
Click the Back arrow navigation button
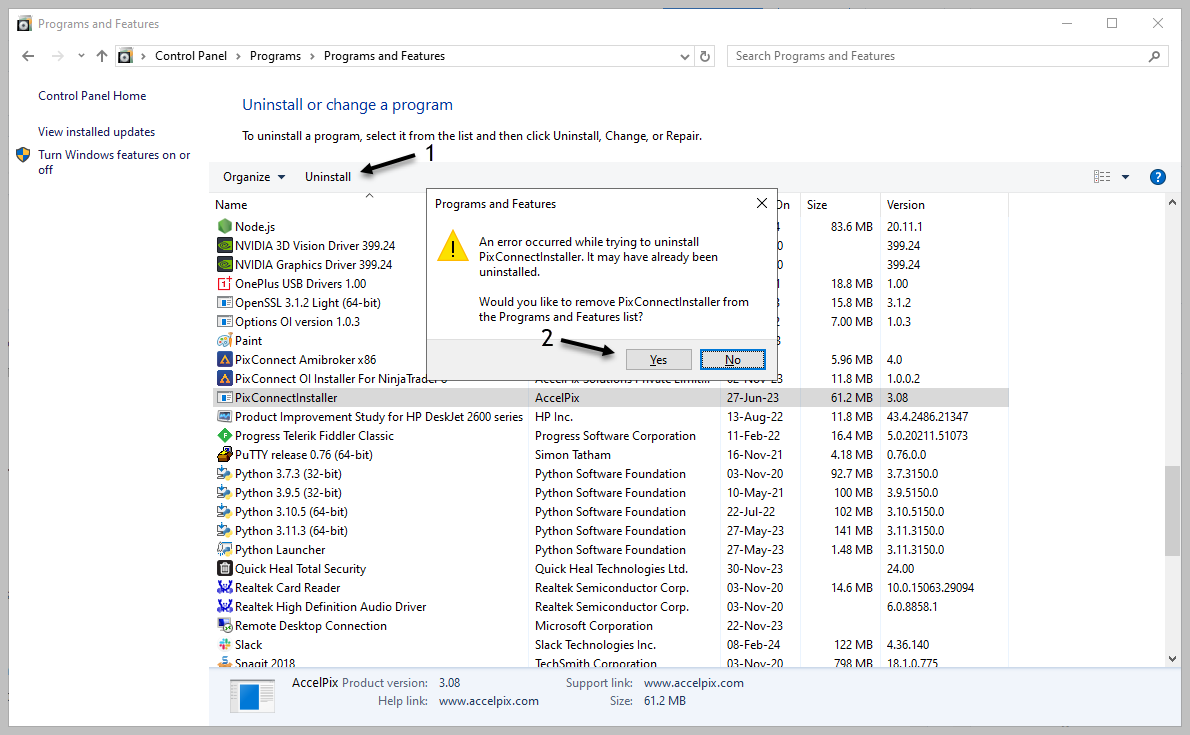pos(28,56)
